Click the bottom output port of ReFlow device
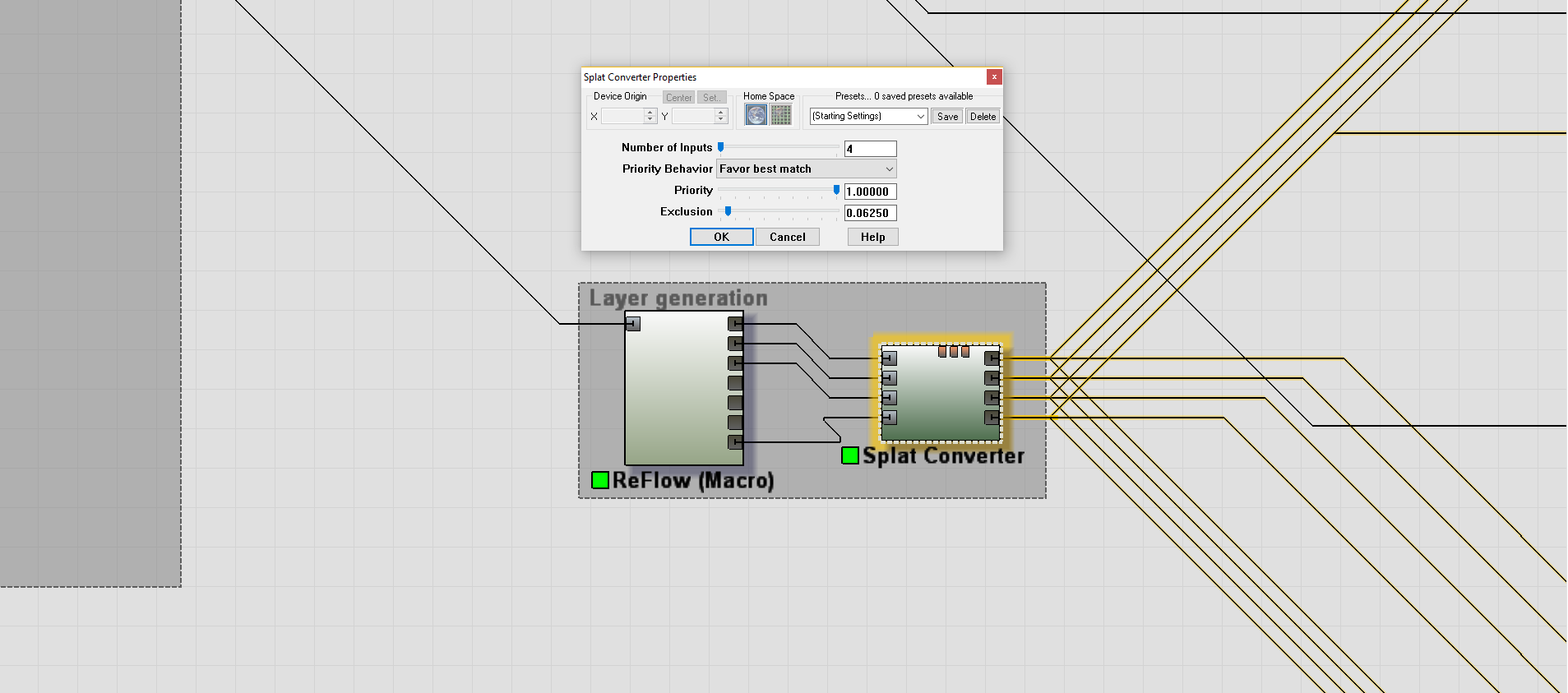Screen dimensions: 1568x693 (x=735, y=442)
